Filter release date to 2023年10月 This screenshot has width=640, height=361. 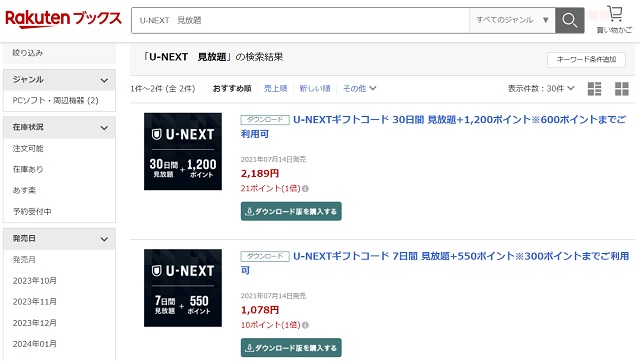click(35, 281)
